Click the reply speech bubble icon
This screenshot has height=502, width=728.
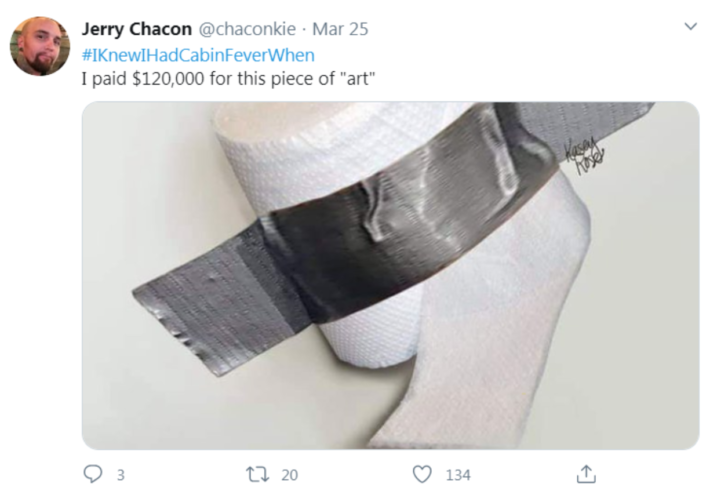point(93,474)
